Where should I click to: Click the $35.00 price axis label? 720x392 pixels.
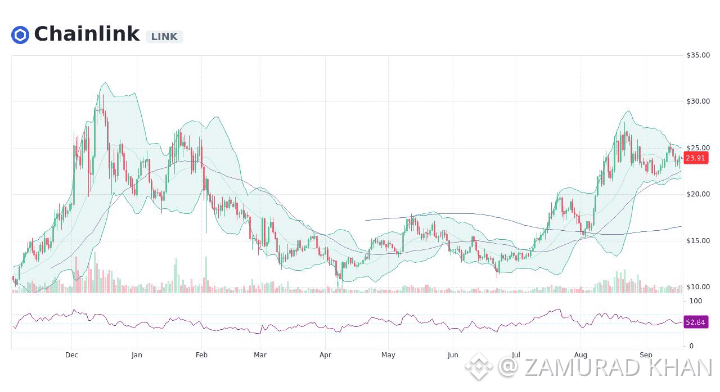(x=698, y=55)
